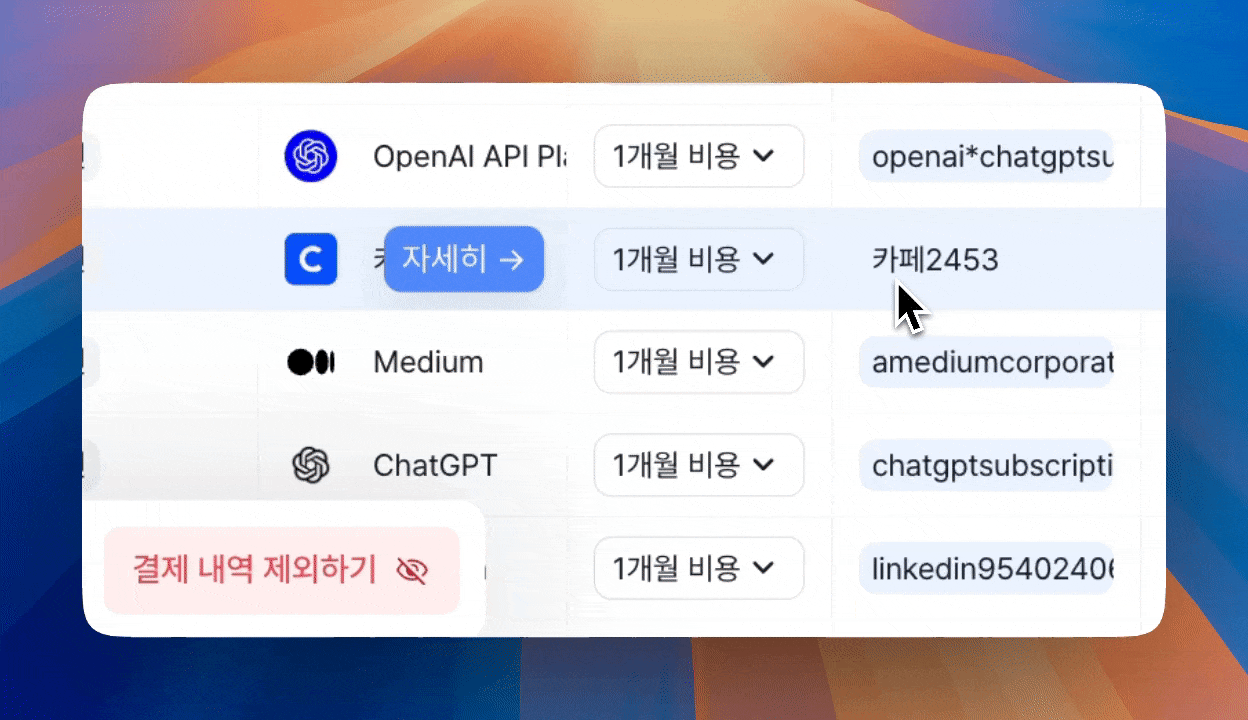Open 1개월 비용 dropdown in the linkedin row
Viewport: 1248px width, 720px height.
[698, 568]
